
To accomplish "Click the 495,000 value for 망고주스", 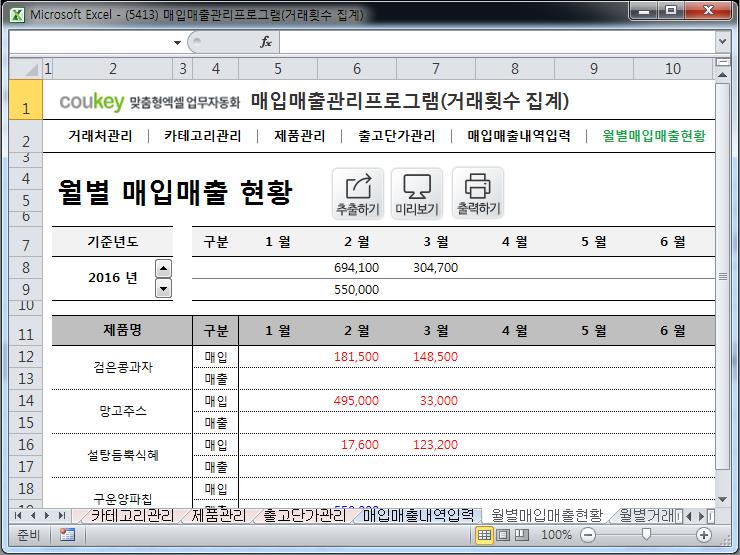I will [356, 400].
